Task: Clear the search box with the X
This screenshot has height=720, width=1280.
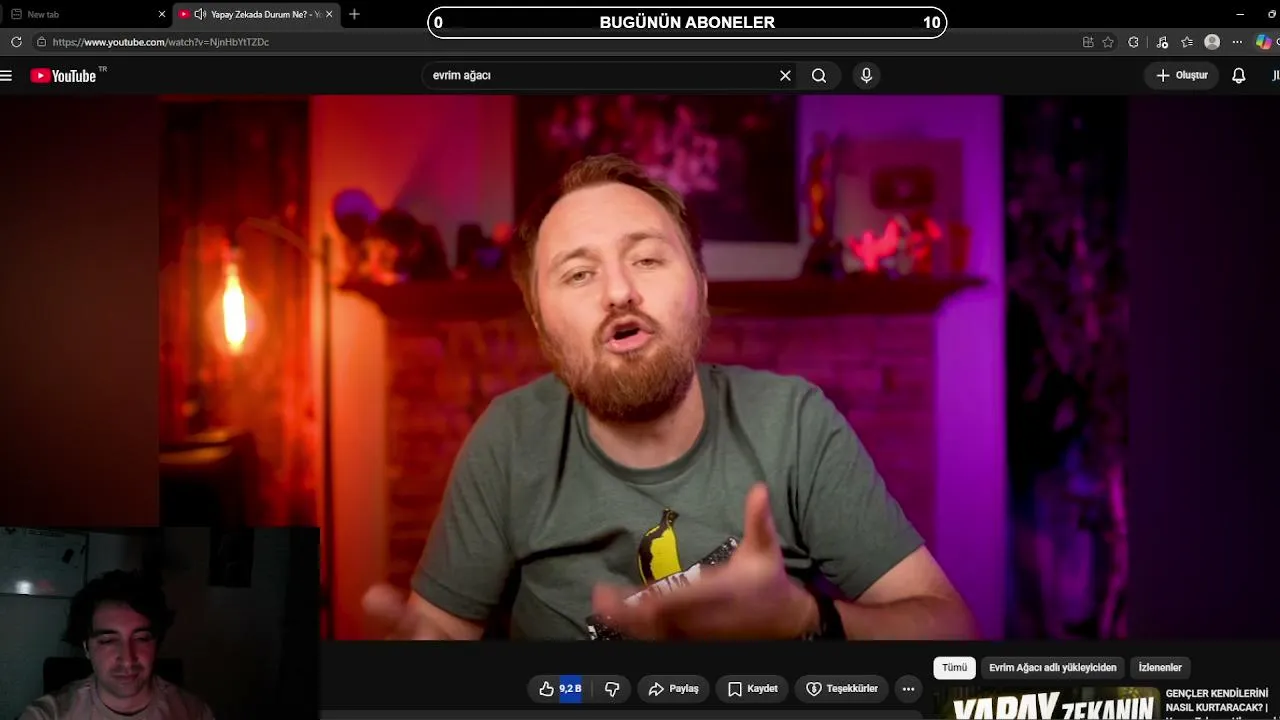Action: (x=785, y=76)
